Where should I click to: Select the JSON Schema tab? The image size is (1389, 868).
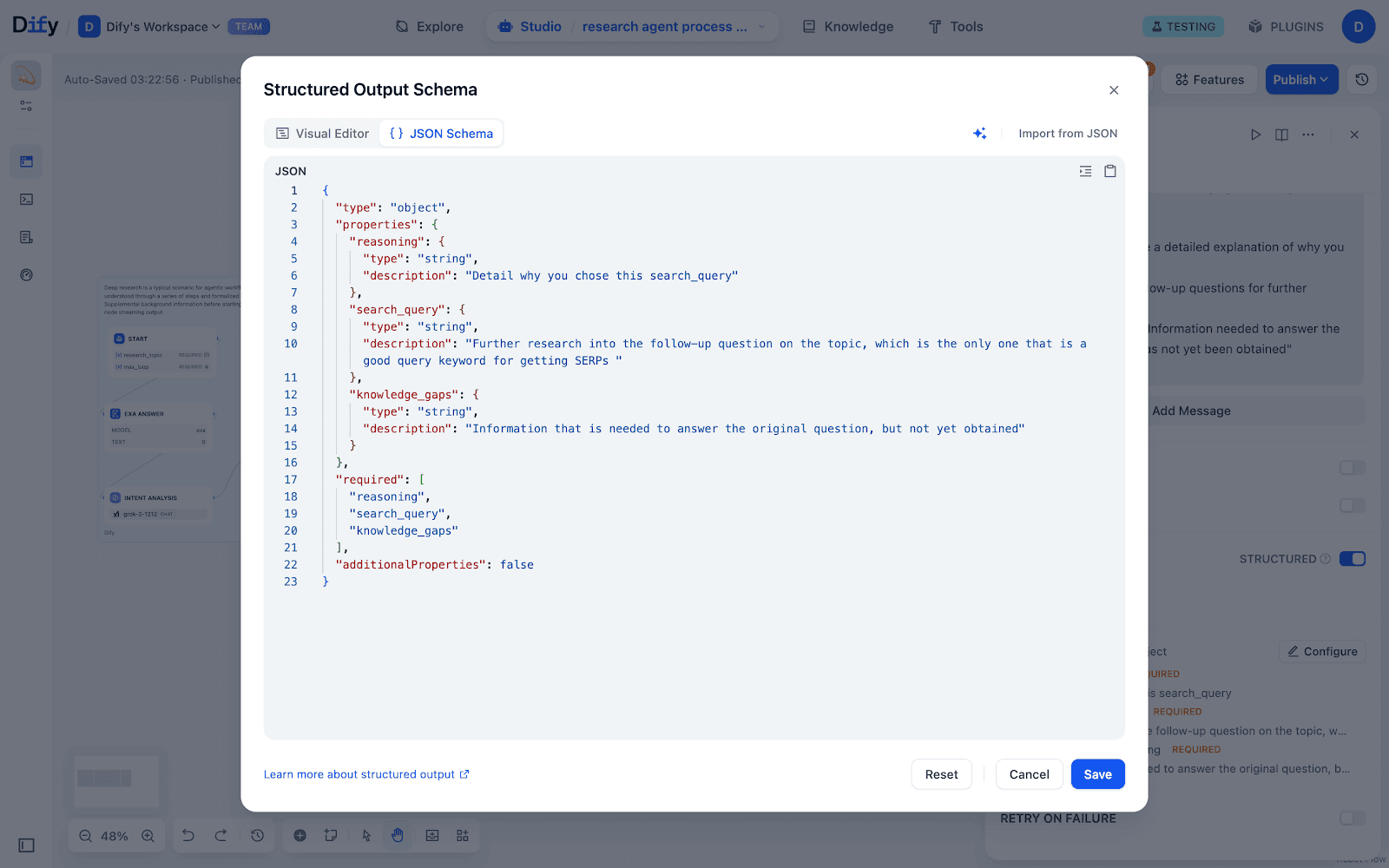(x=441, y=134)
